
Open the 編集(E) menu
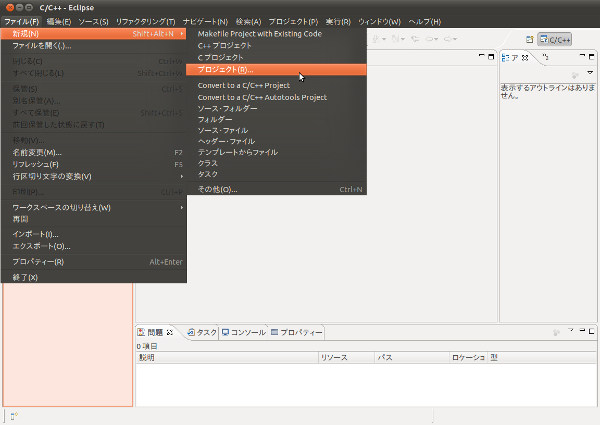(x=59, y=22)
